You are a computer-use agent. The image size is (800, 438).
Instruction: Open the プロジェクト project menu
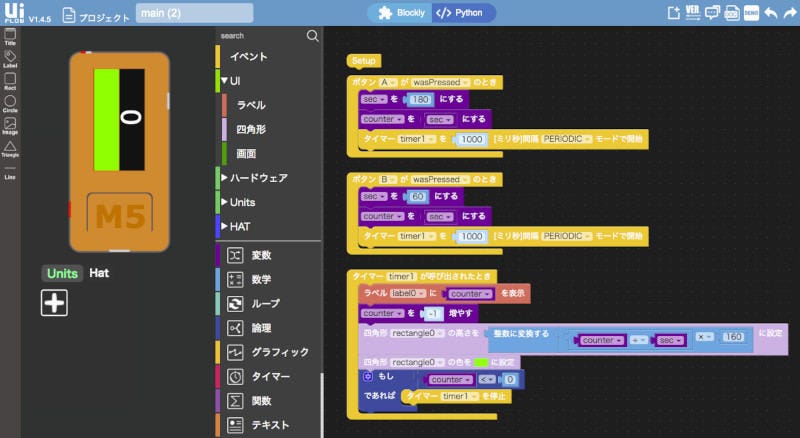[96, 17]
